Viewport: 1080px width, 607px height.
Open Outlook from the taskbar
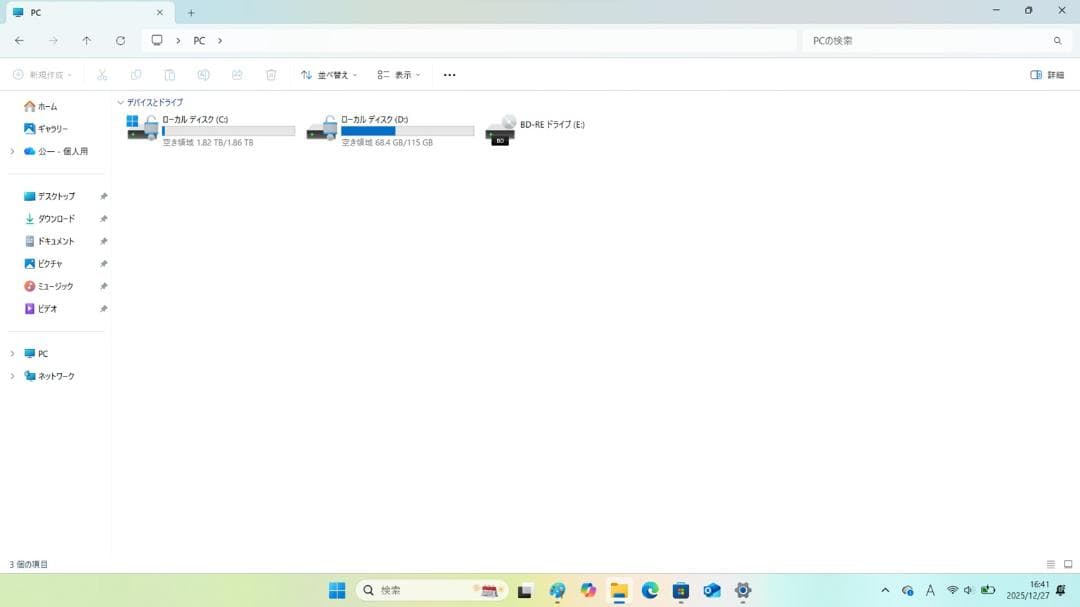pos(712,590)
